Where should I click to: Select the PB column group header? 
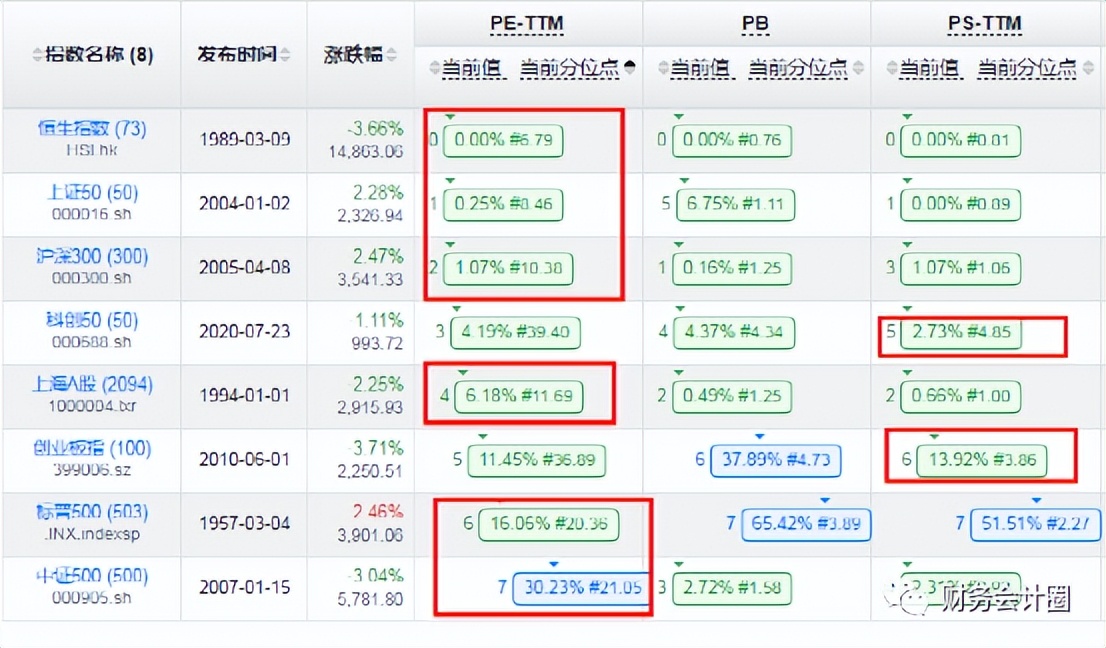(x=756, y=22)
